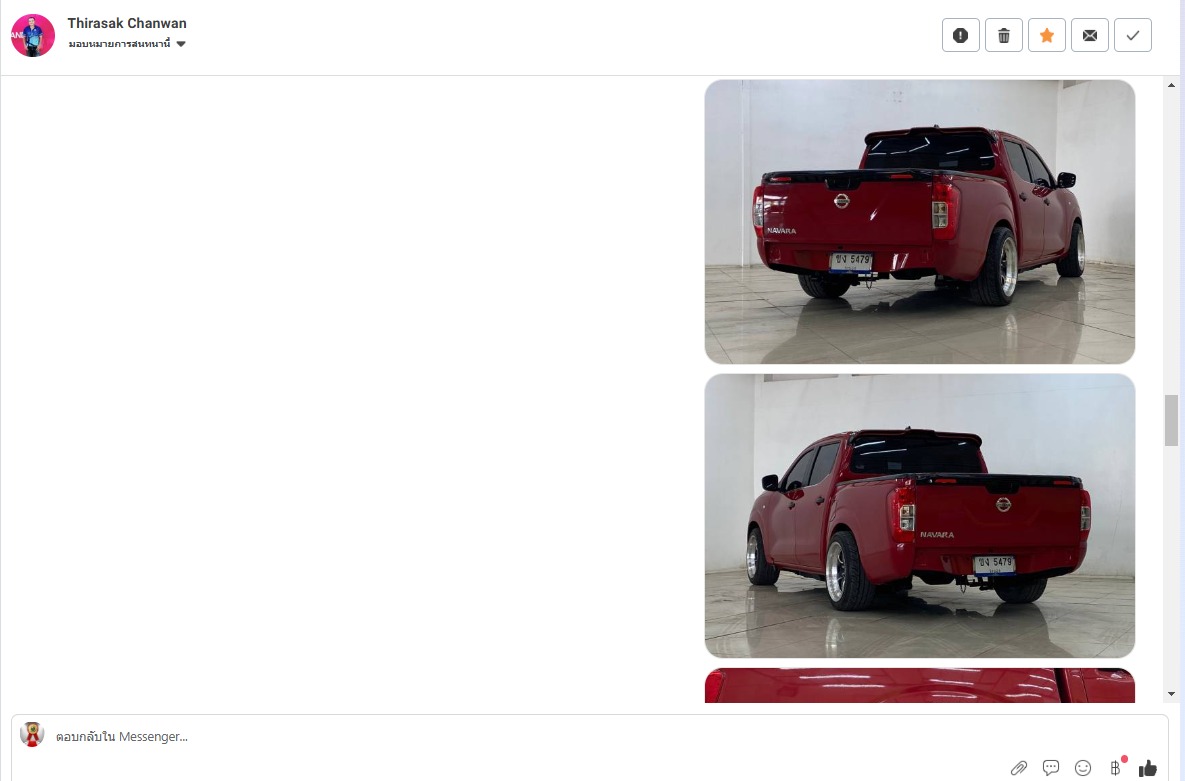This screenshot has width=1185, height=781.
Task: Mark conversation unread with envelope icon
Action: (1090, 35)
